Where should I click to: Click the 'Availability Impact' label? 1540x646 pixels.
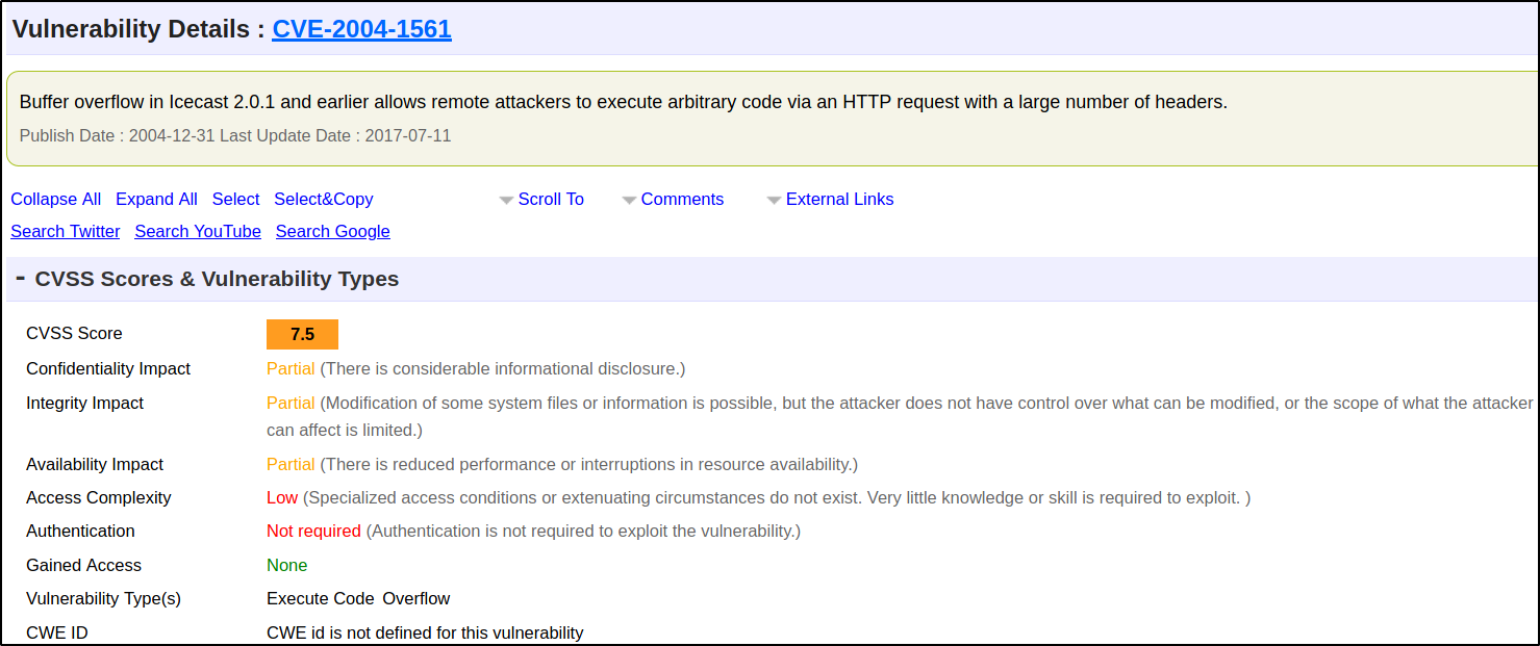95,464
